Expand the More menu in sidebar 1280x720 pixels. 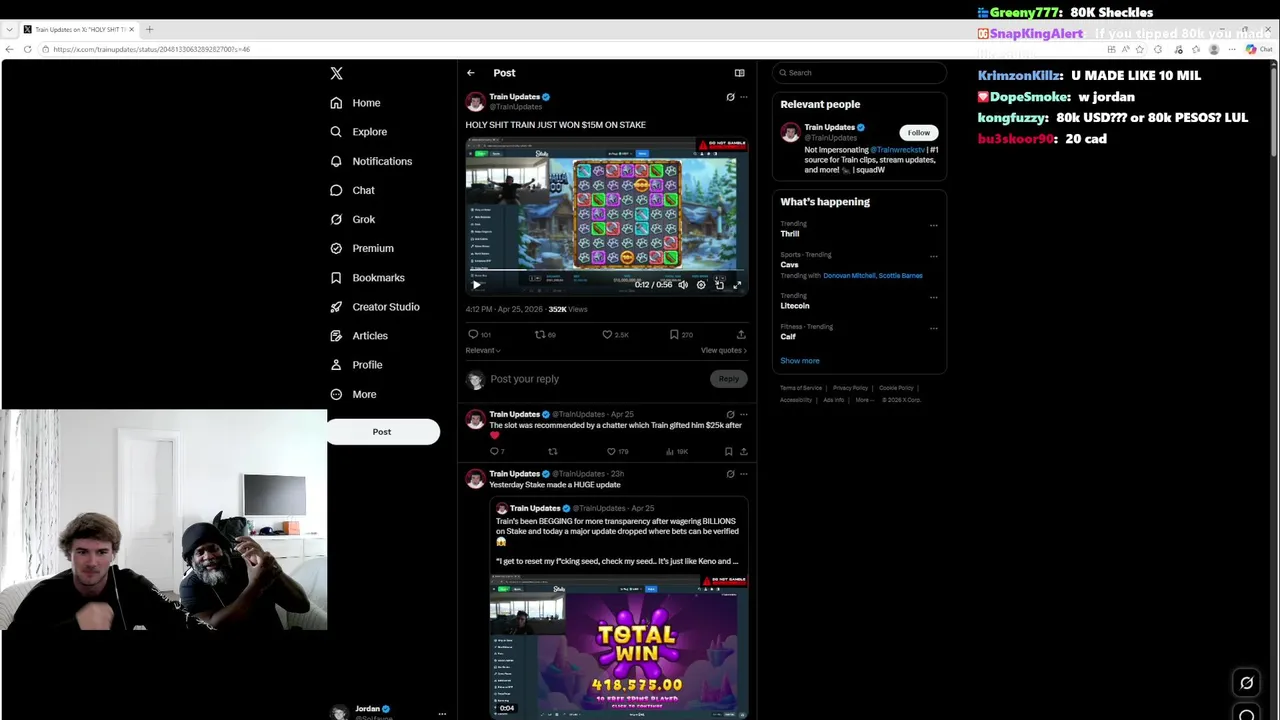click(353, 394)
